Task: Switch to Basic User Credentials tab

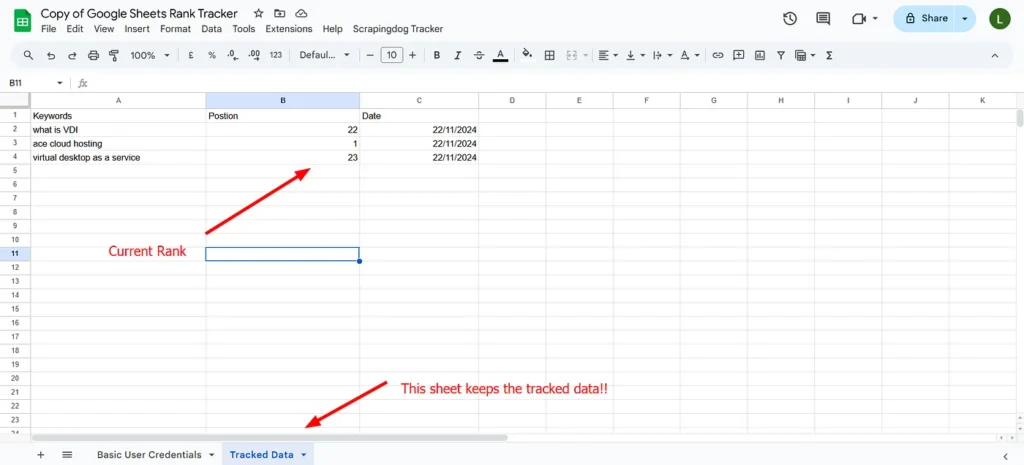Action: [x=150, y=455]
